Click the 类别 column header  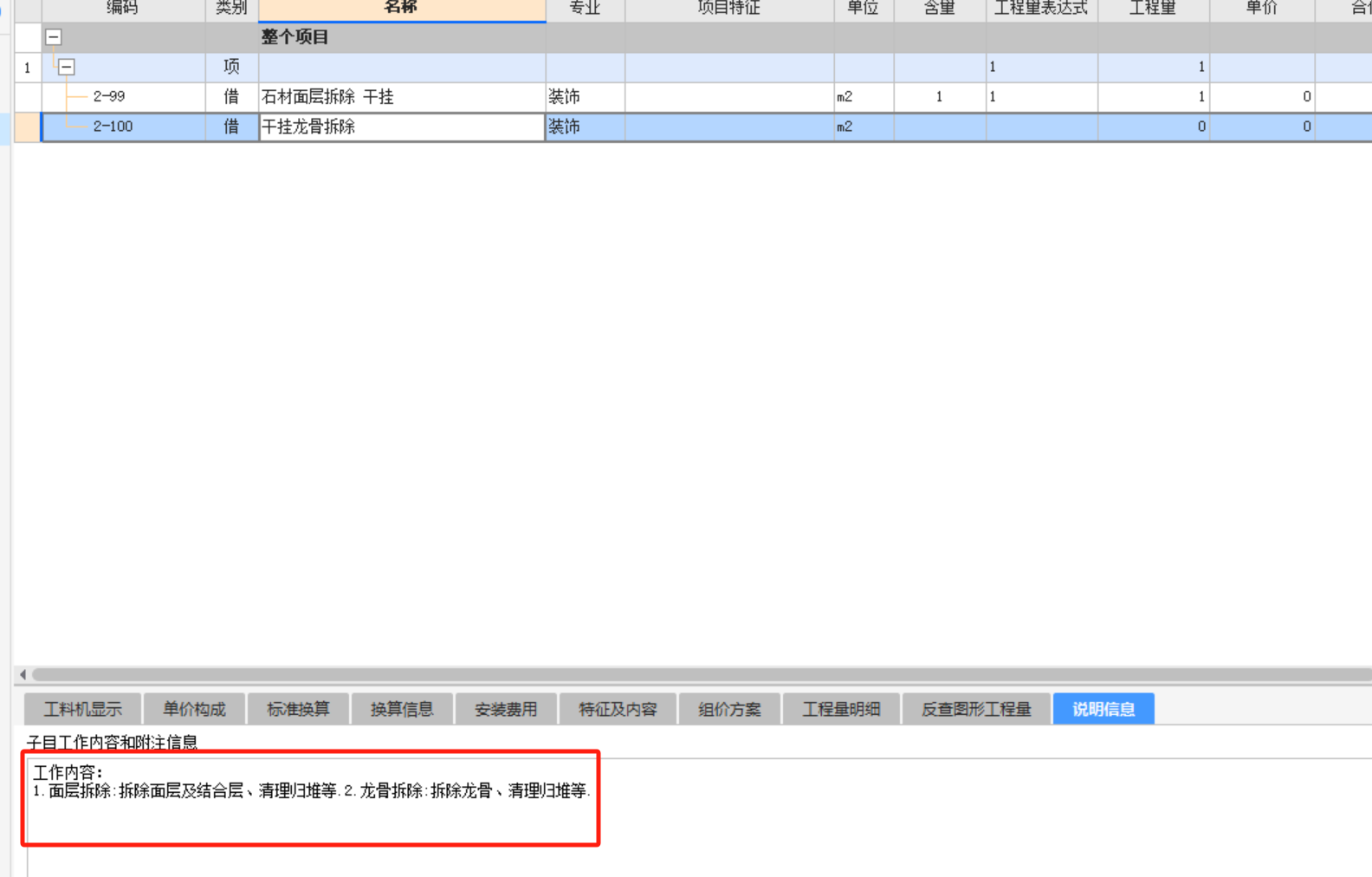pyautogui.click(x=231, y=9)
